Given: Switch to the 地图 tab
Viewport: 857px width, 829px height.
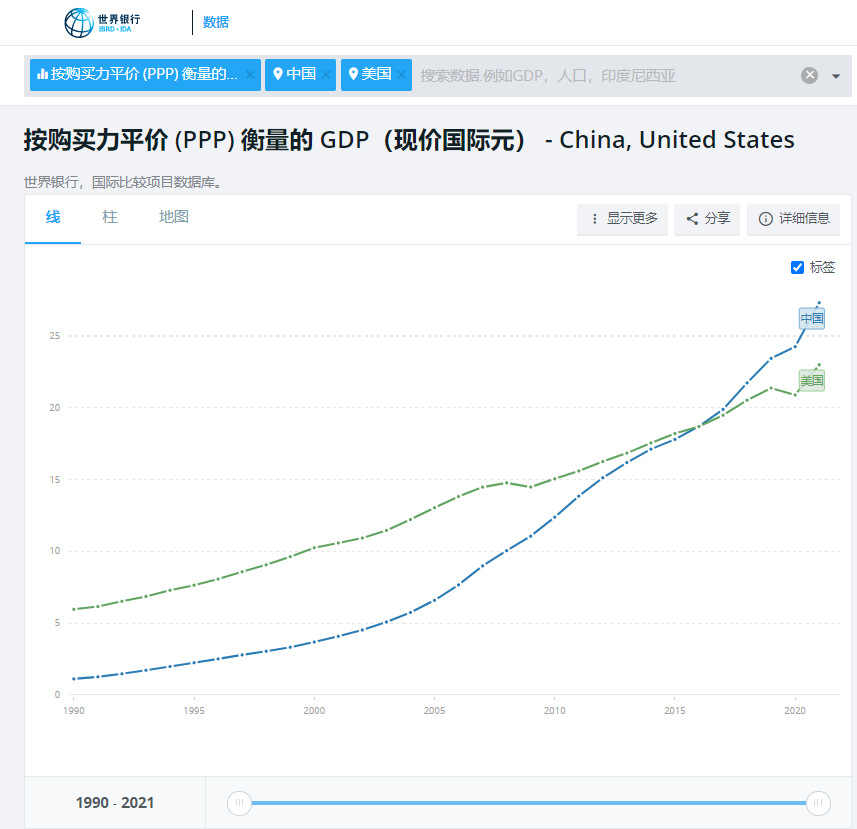Looking at the screenshot, I should (174, 217).
